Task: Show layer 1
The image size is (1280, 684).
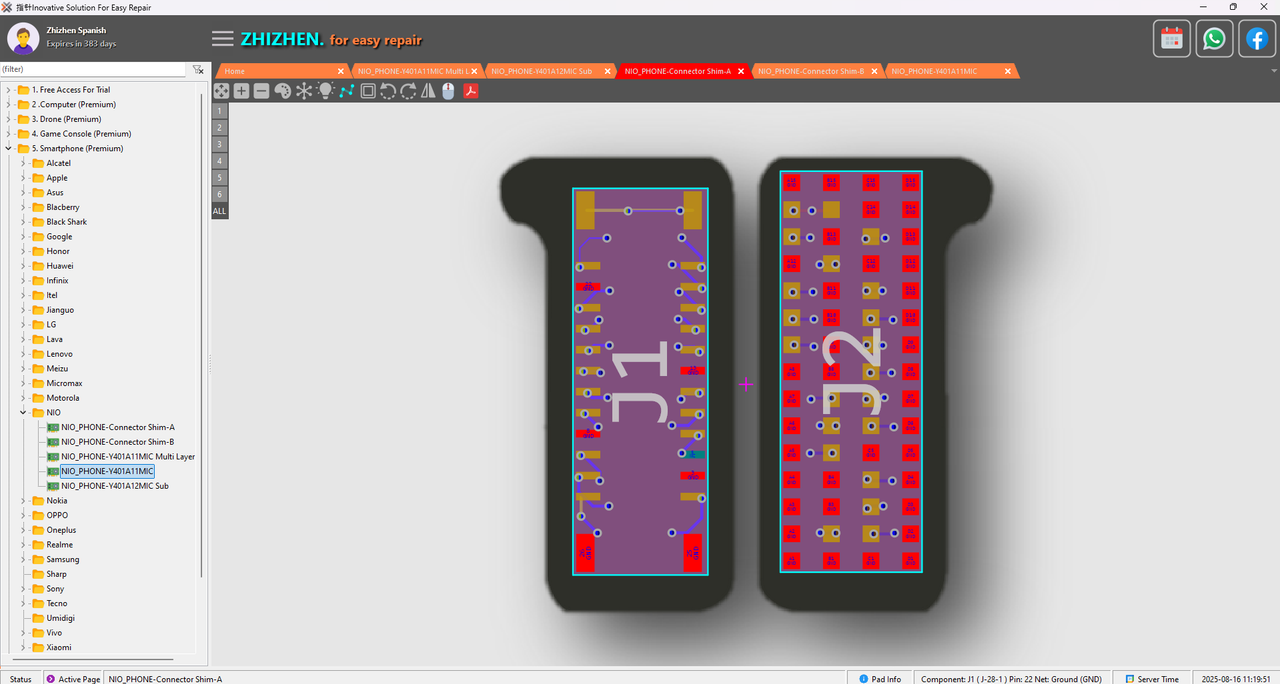Action: [x=220, y=110]
